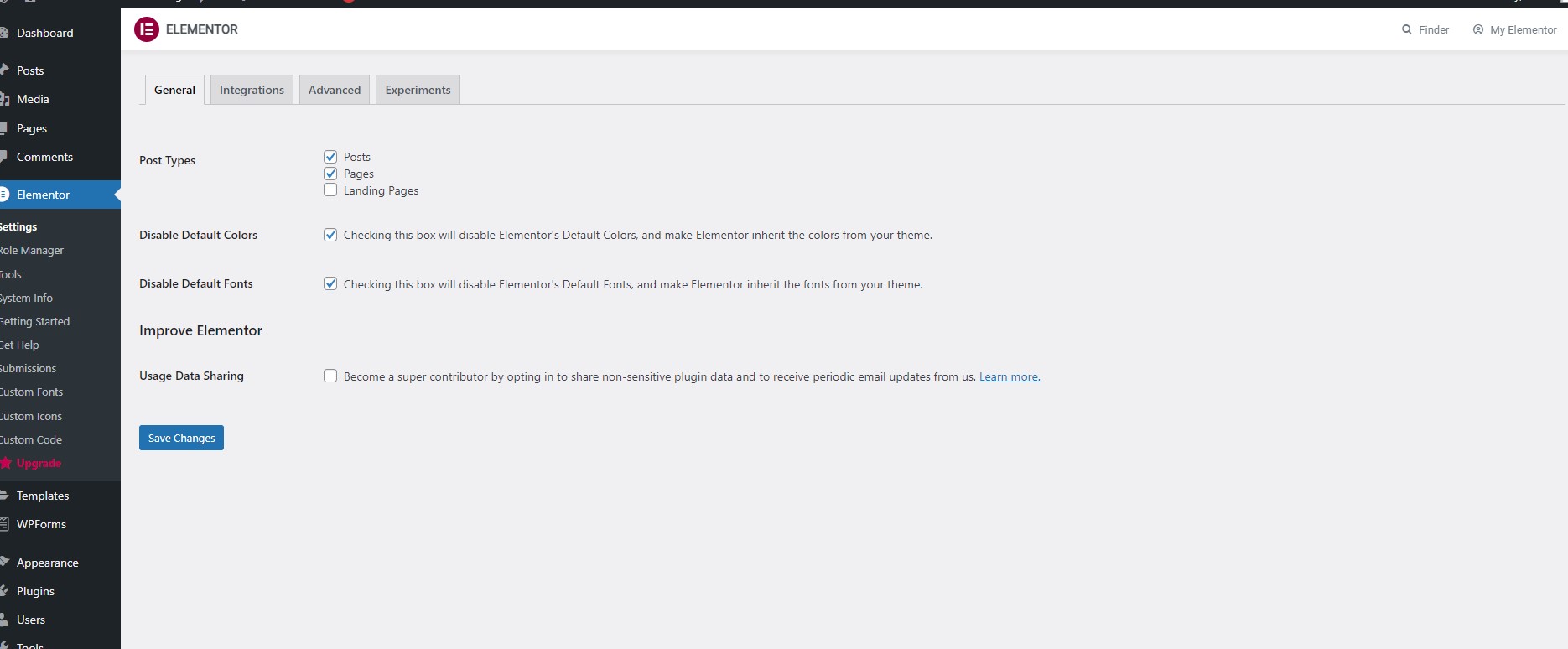The width and height of the screenshot is (1568, 649).
Task: Open Comments in the sidebar
Action: (60, 157)
